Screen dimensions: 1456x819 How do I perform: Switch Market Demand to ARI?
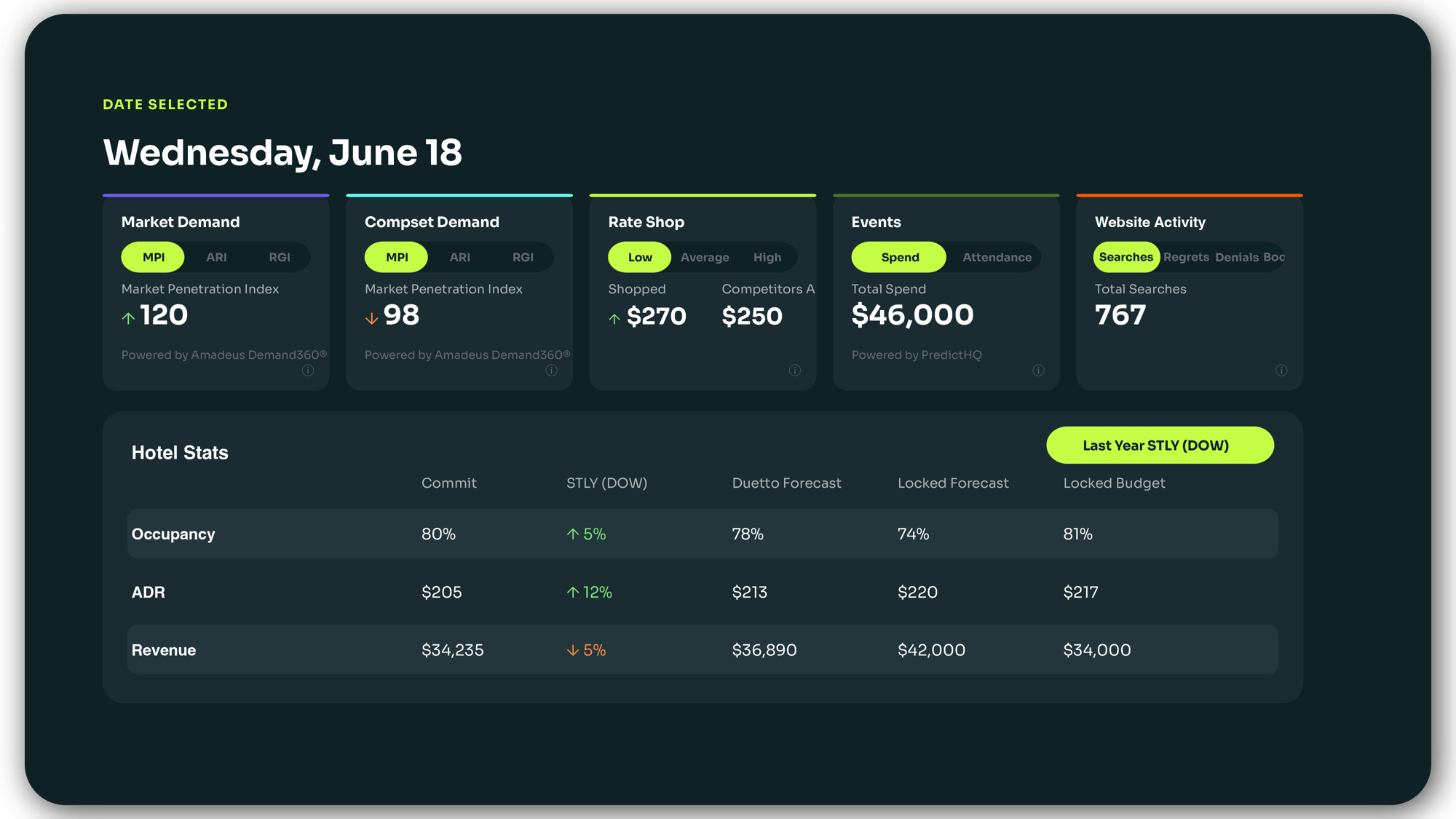tap(216, 257)
